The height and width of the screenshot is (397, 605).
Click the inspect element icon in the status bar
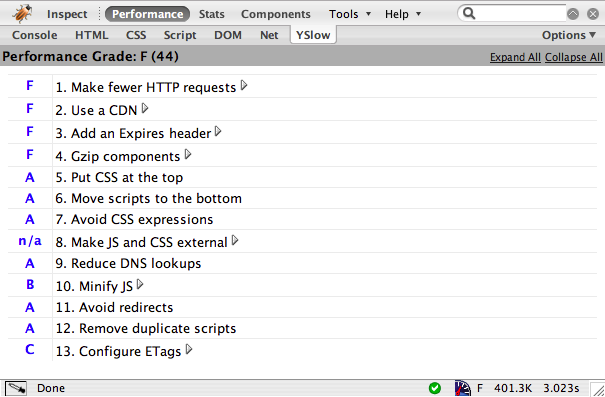[x=16, y=388]
